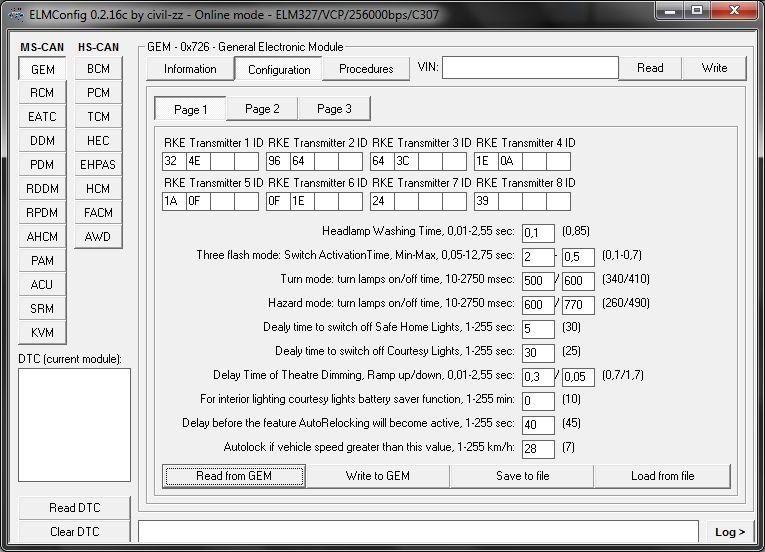Open the Procedures tab
This screenshot has height=552, width=765.
366,69
